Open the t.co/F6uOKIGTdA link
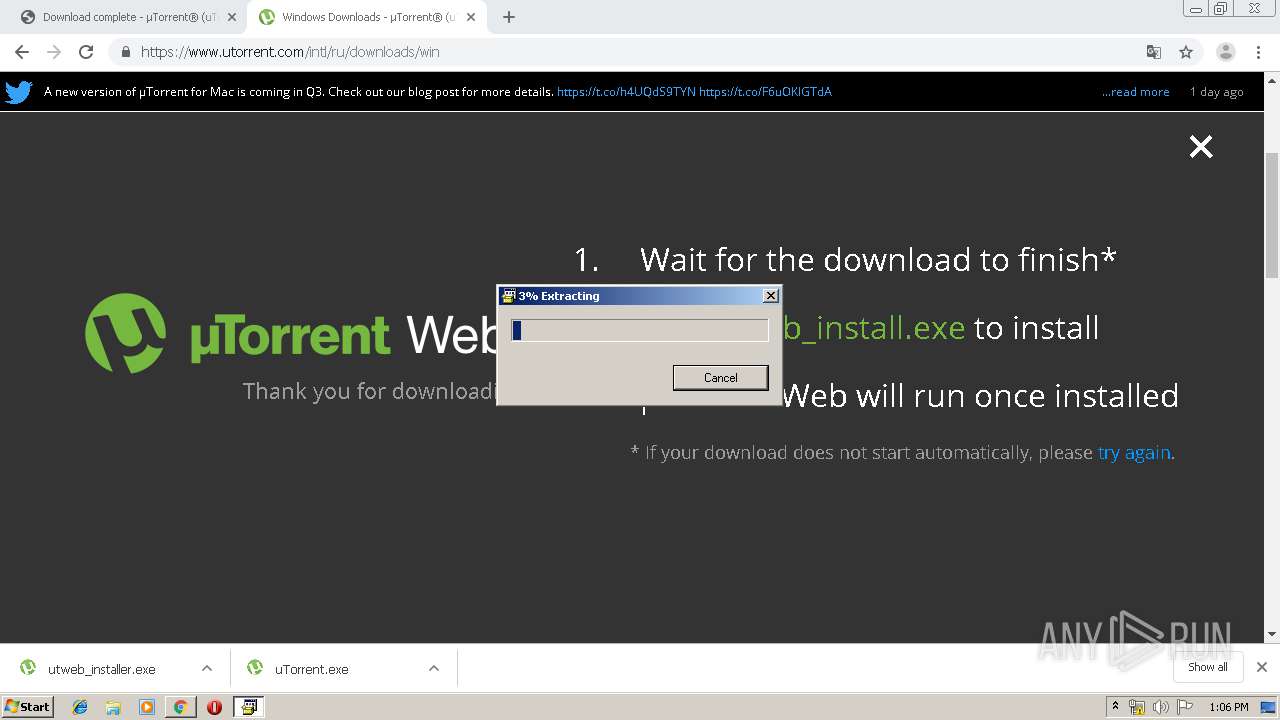The image size is (1280, 720). click(x=765, y=92)
